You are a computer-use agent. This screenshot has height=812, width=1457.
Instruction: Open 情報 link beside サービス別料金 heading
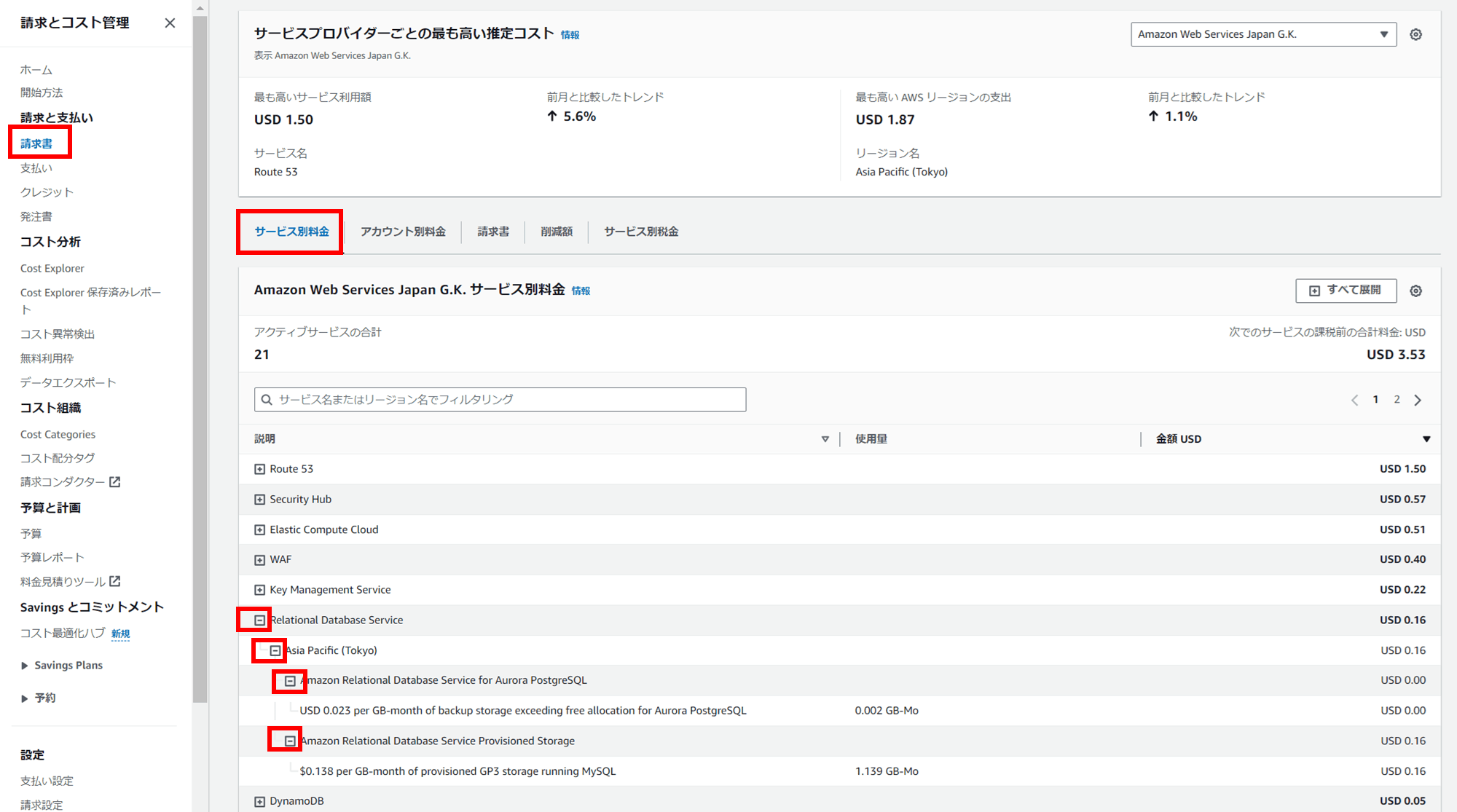(581, 291)
